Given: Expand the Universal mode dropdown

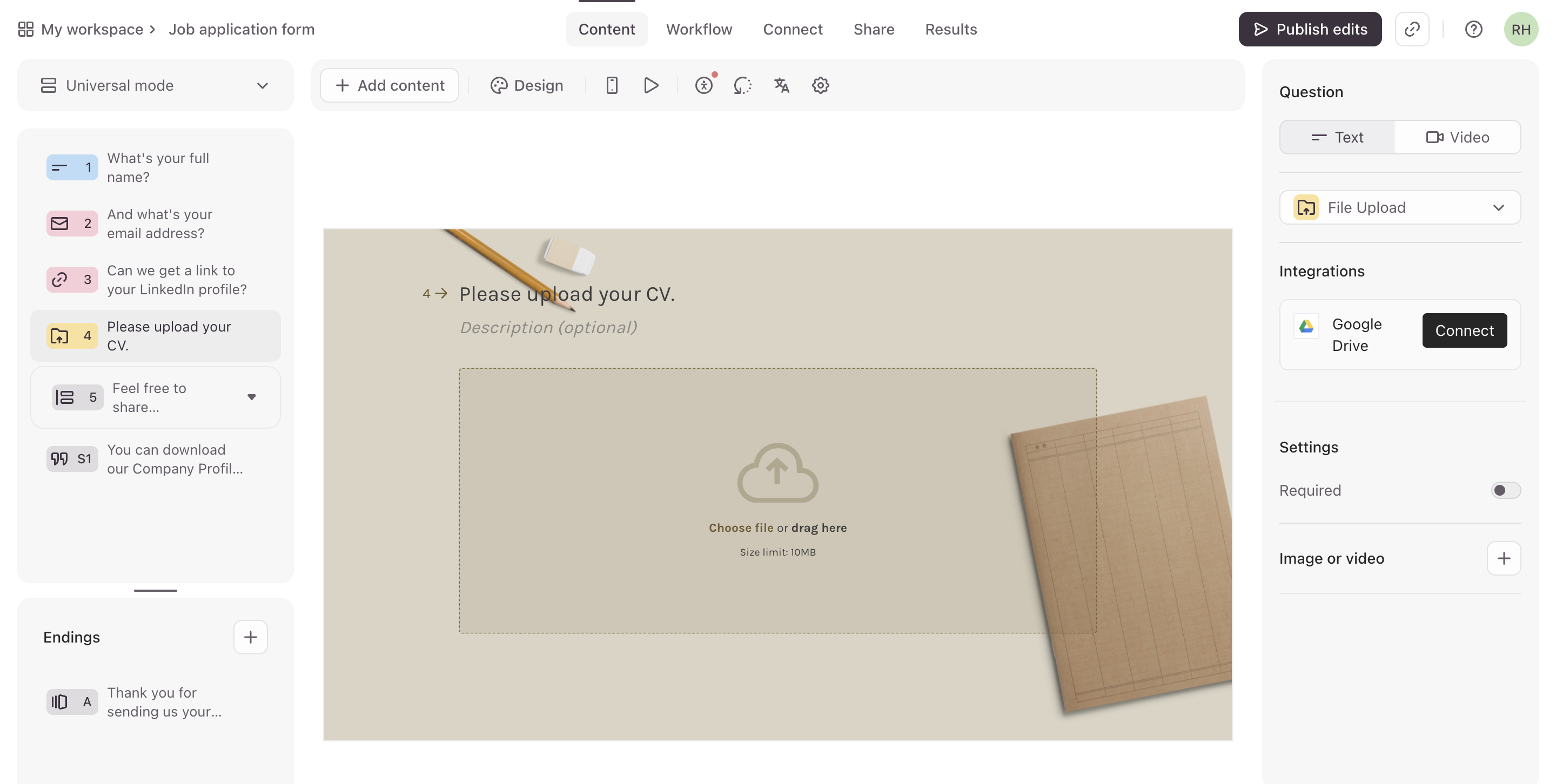Looking at the screenshot, I should pos(155,85).
